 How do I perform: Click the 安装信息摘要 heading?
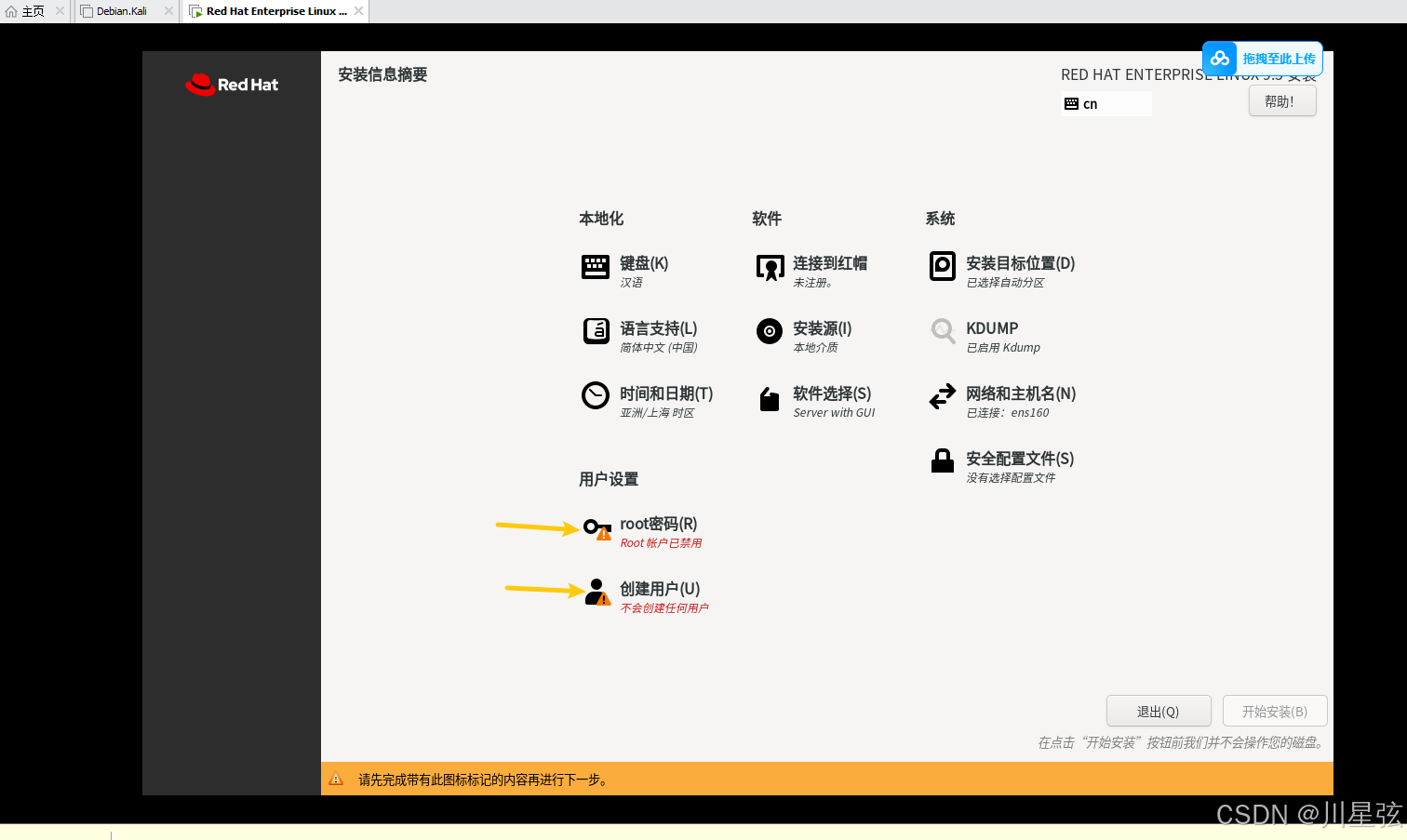click(382, 74)
